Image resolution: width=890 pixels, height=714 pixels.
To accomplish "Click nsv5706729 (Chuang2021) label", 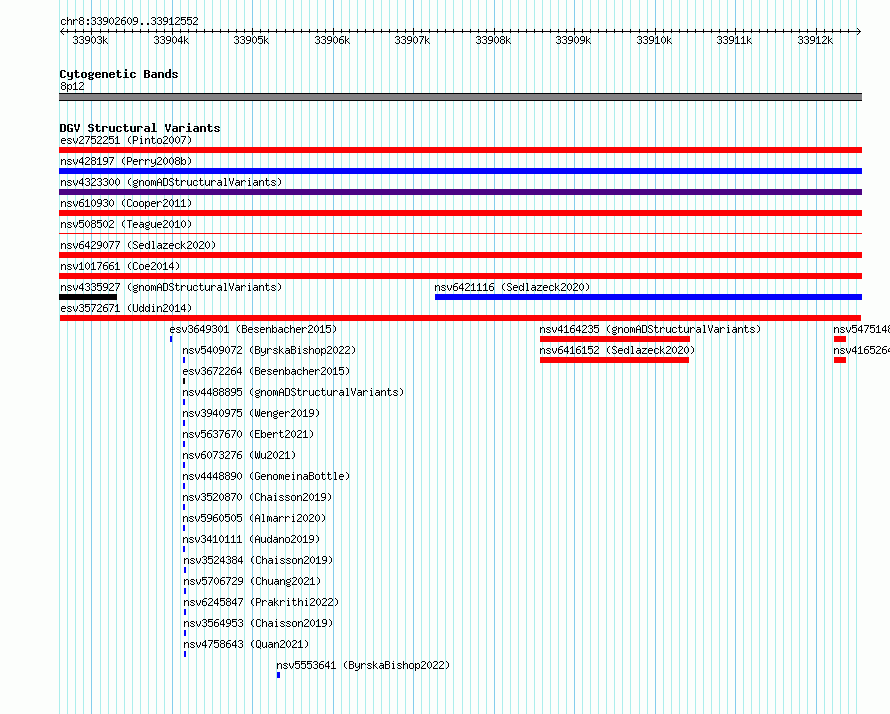I will click(x=252, y=581).
